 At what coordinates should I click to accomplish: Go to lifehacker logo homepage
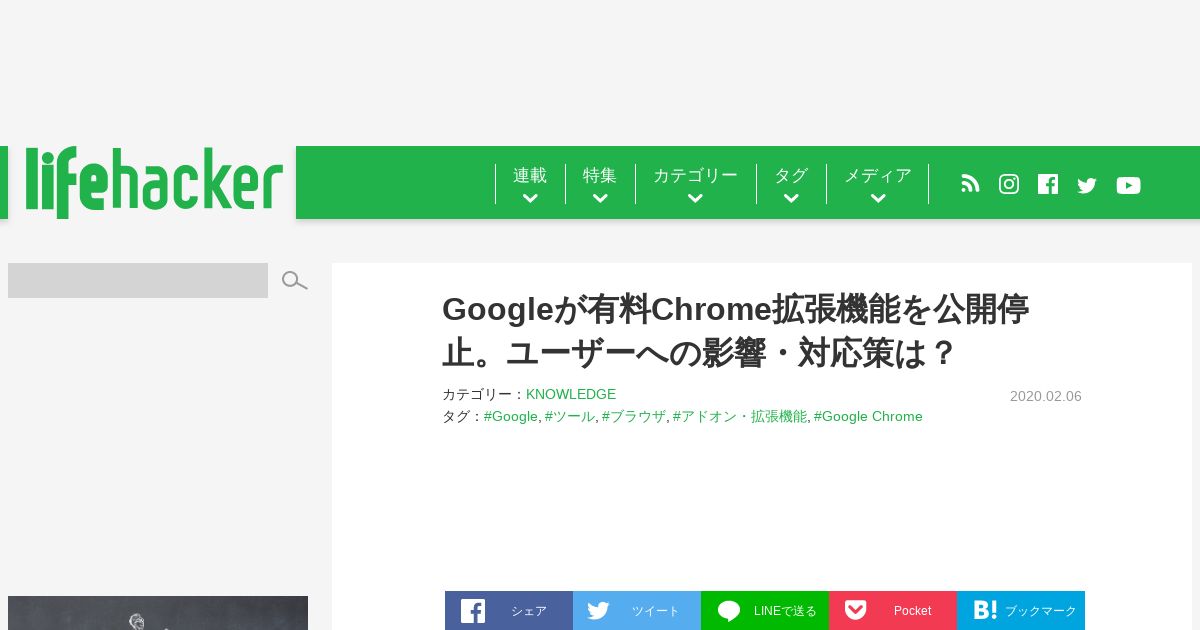[153, 182]
